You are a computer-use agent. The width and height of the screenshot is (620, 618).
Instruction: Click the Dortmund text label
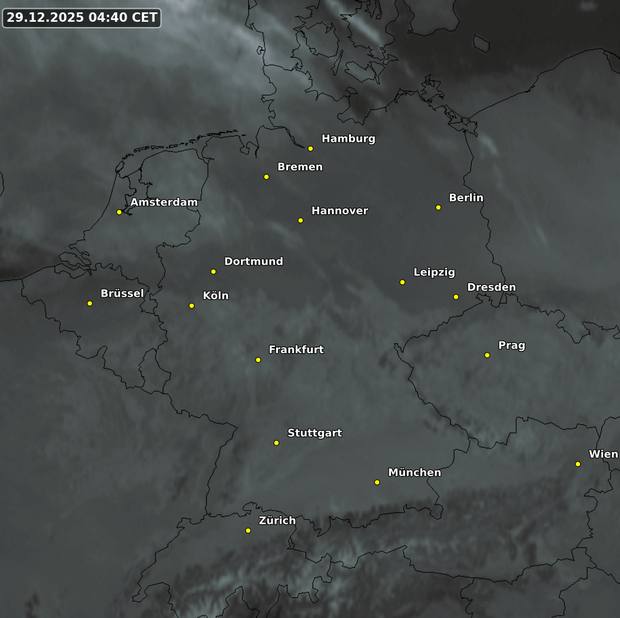253,262
